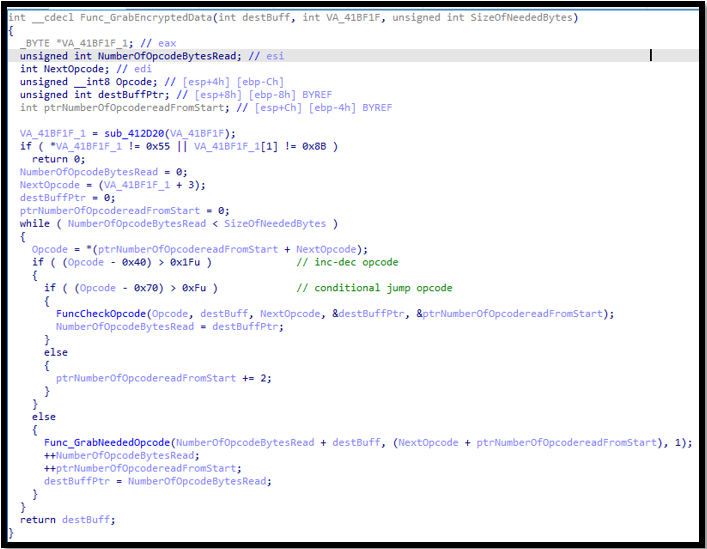Click the '++ptrNumberOfOpcodereadFromStart;' increment line

[143, 468]
